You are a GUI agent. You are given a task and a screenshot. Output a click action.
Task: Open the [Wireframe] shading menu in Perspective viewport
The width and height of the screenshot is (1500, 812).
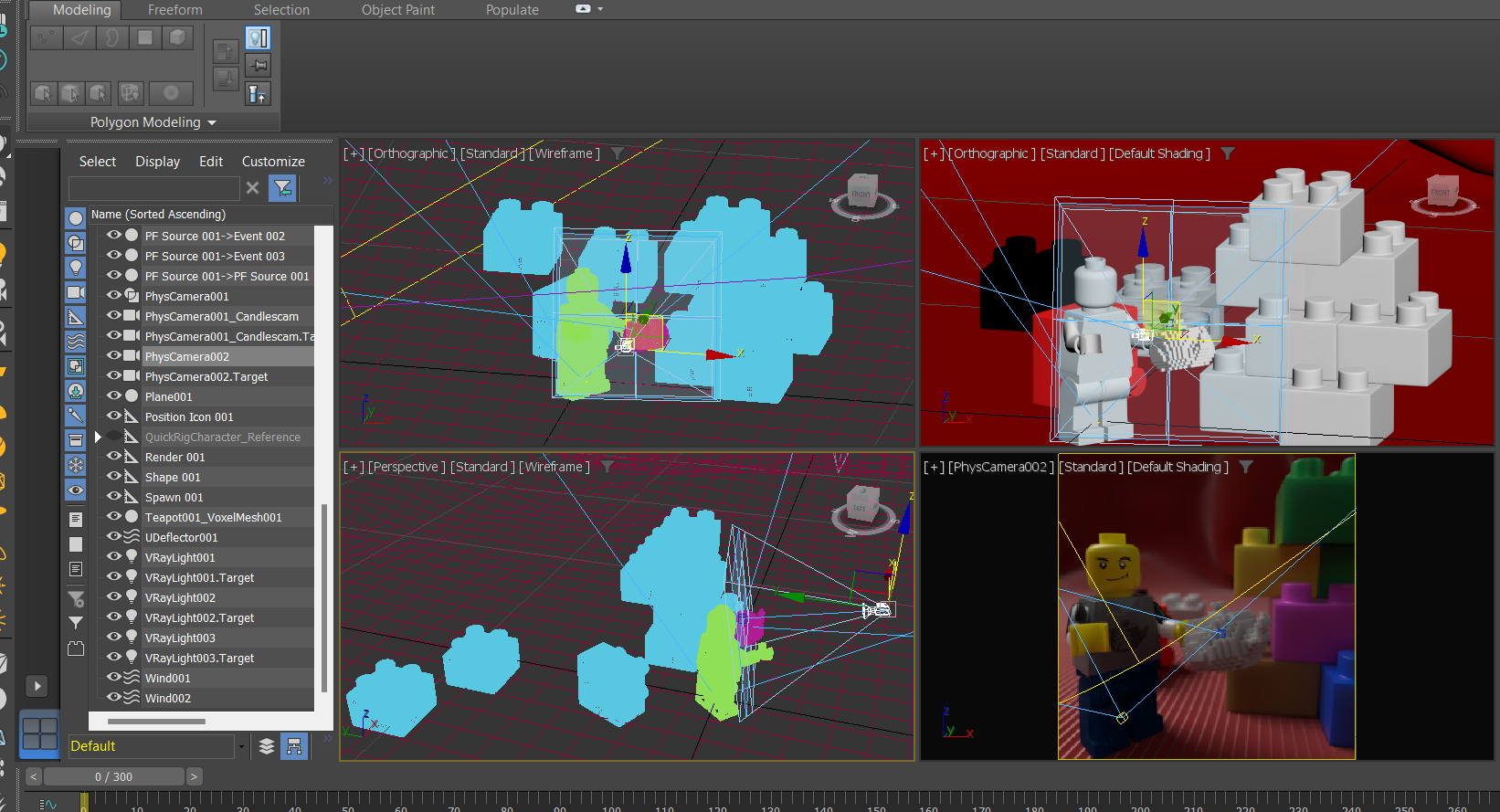click(555, 467)
